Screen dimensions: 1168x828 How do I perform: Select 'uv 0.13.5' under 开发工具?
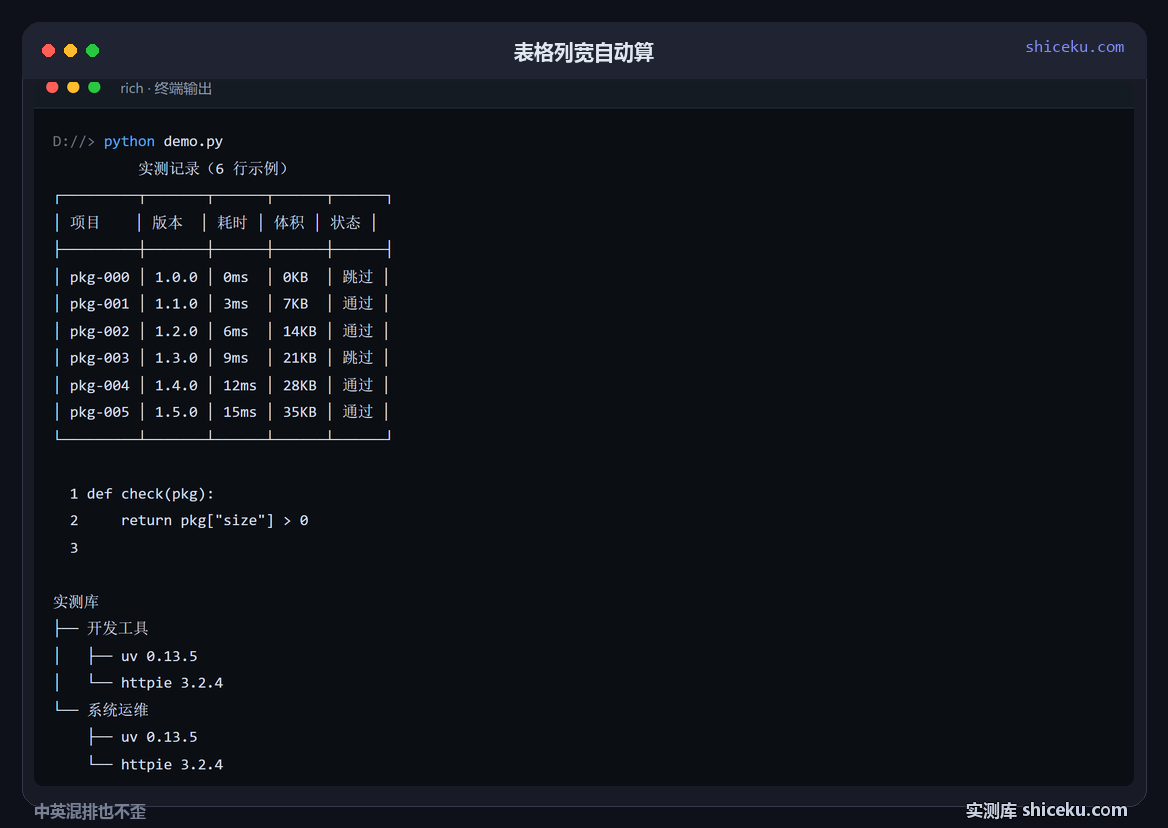click(x=159, y=656)
